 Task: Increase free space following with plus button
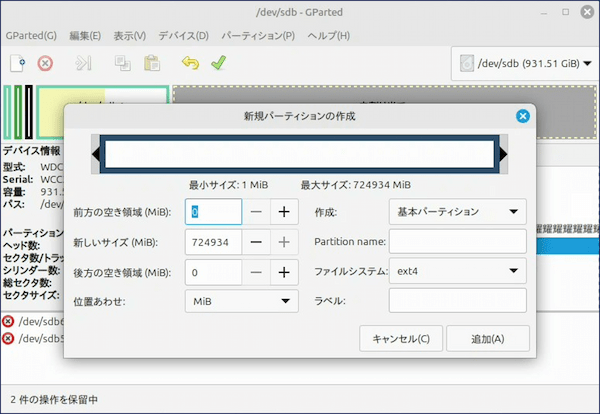click(x=284, y=272)
